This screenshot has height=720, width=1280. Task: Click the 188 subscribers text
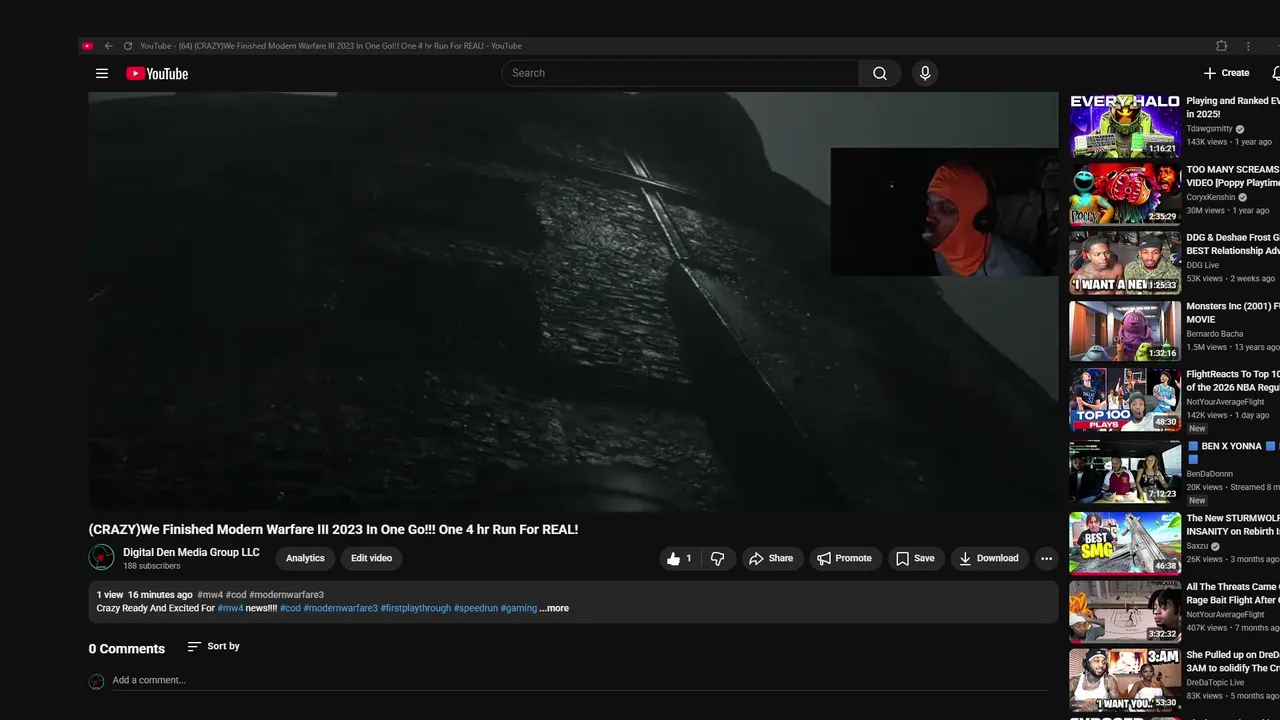[152, 566]
